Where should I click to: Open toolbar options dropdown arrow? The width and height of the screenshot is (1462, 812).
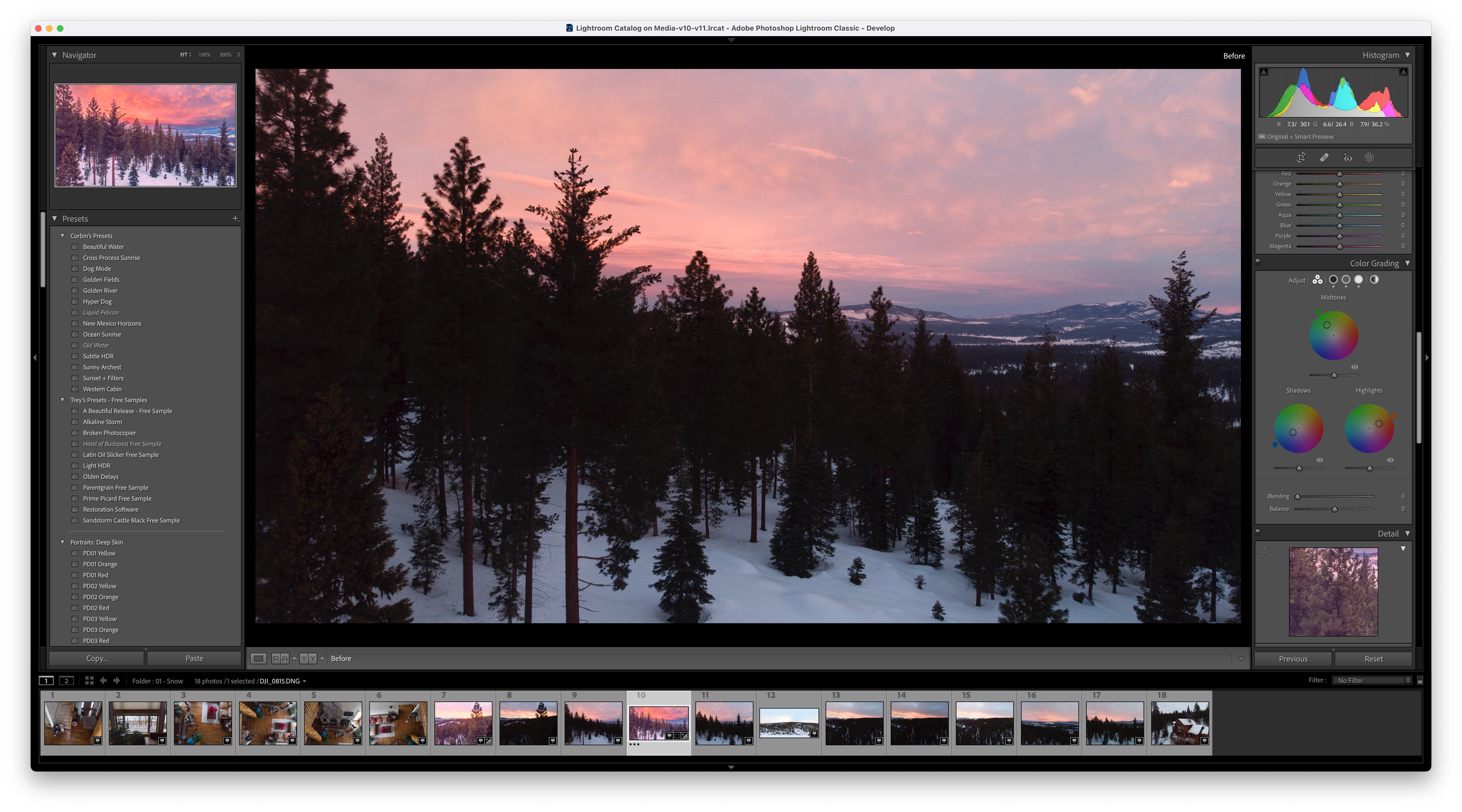click(x=1241, y=659)
